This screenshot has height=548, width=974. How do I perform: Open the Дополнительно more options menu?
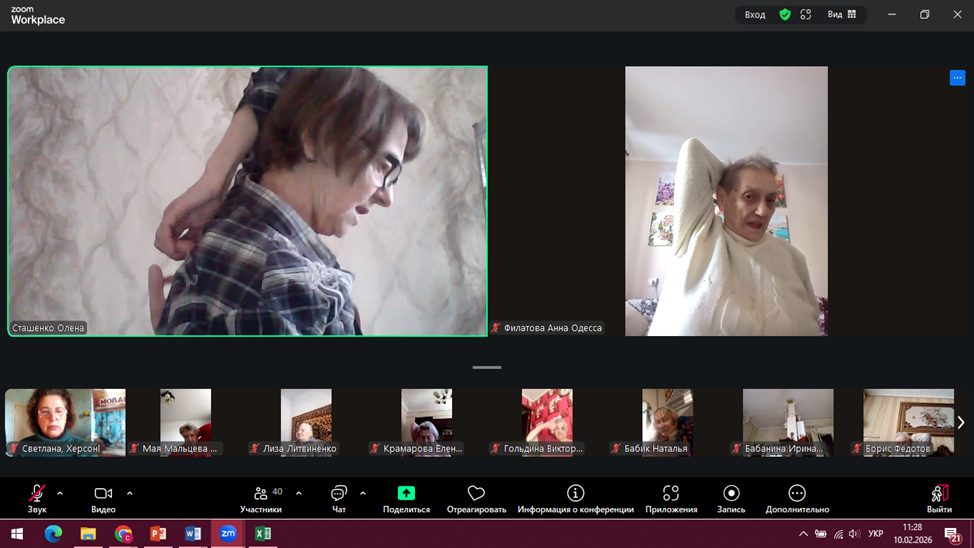pos(797,497)
